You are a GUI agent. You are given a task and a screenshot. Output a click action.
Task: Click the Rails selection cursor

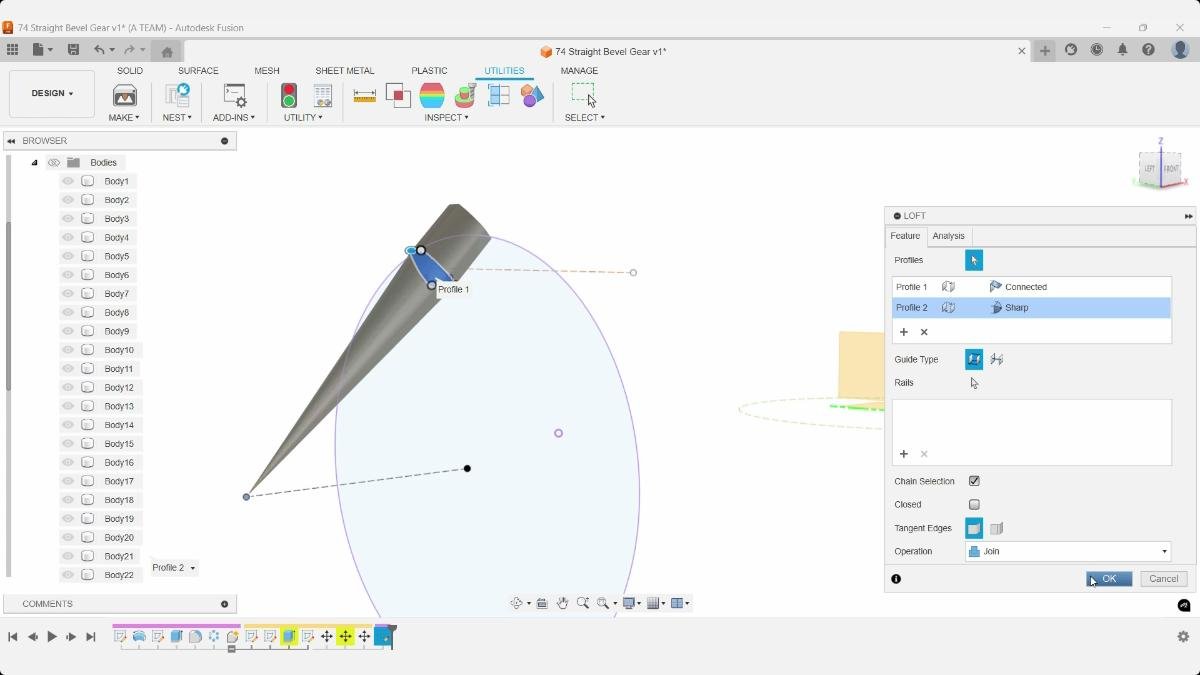[974, 382]
